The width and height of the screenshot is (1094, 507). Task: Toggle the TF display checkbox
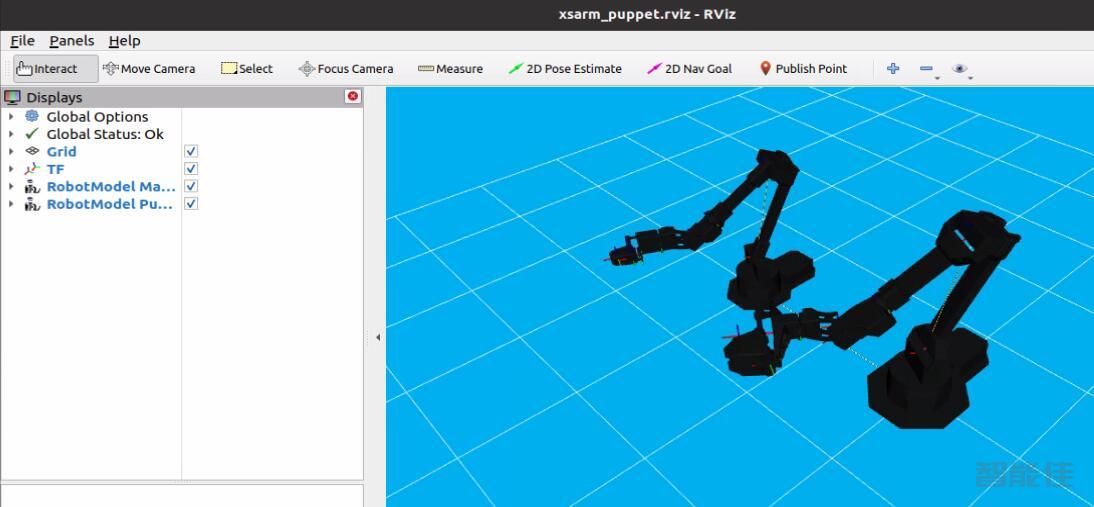tap(191, 169)
